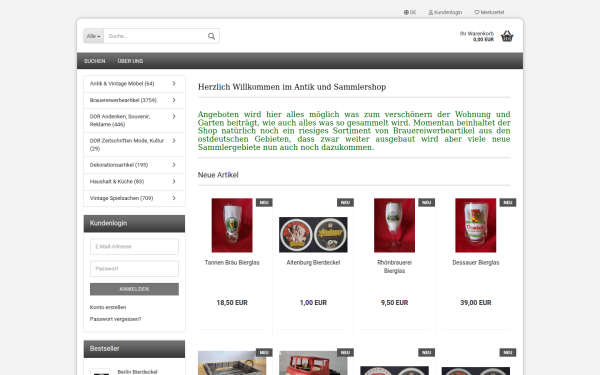Click the 18,50 EUR price

232,303
